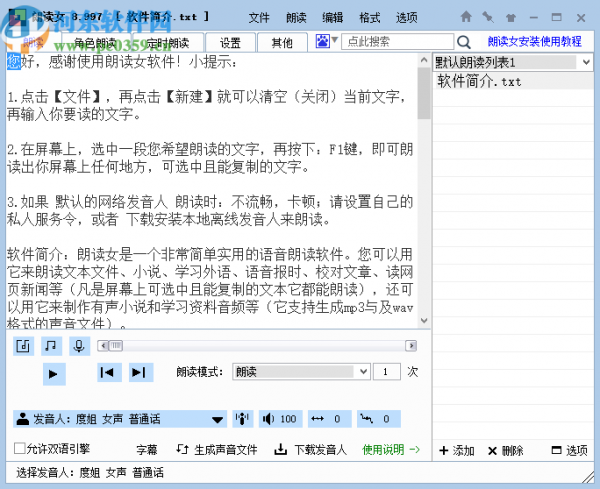Click the clipboard reading icon

[23, 346]
